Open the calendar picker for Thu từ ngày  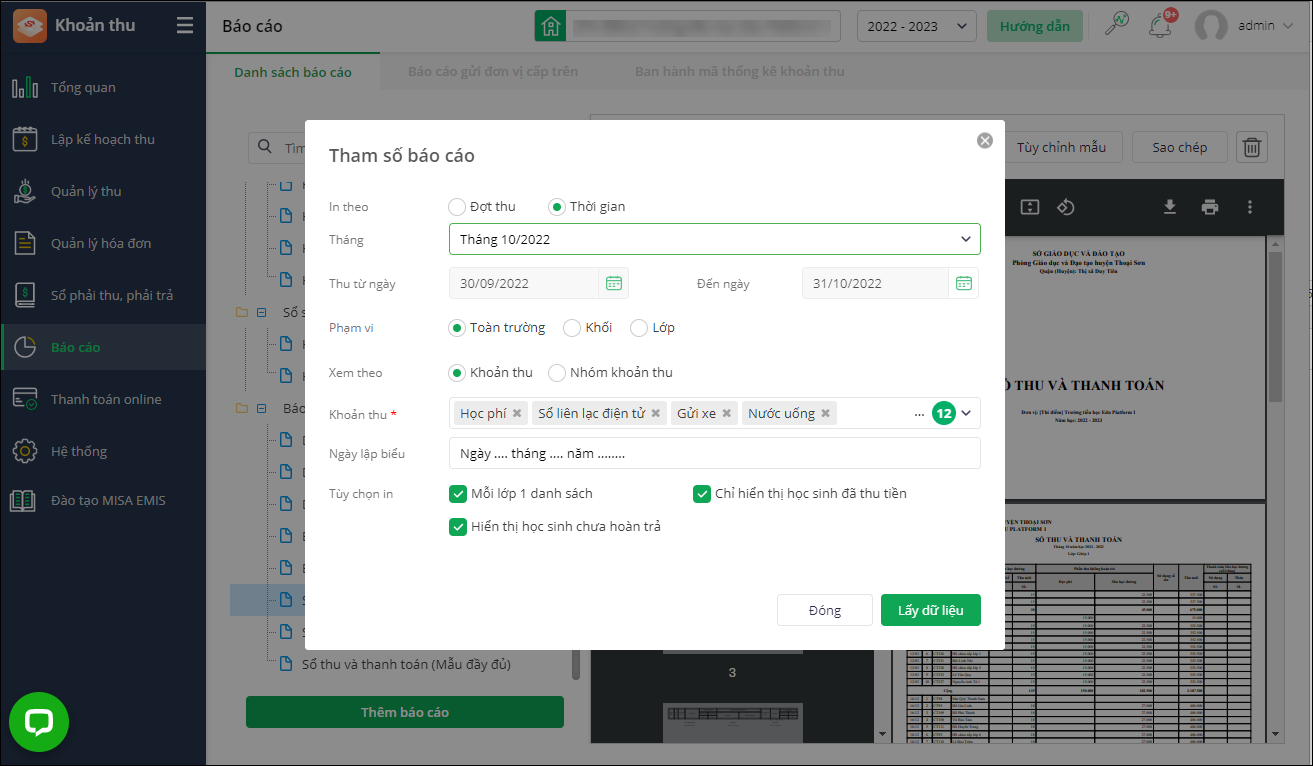coord(613,283)
